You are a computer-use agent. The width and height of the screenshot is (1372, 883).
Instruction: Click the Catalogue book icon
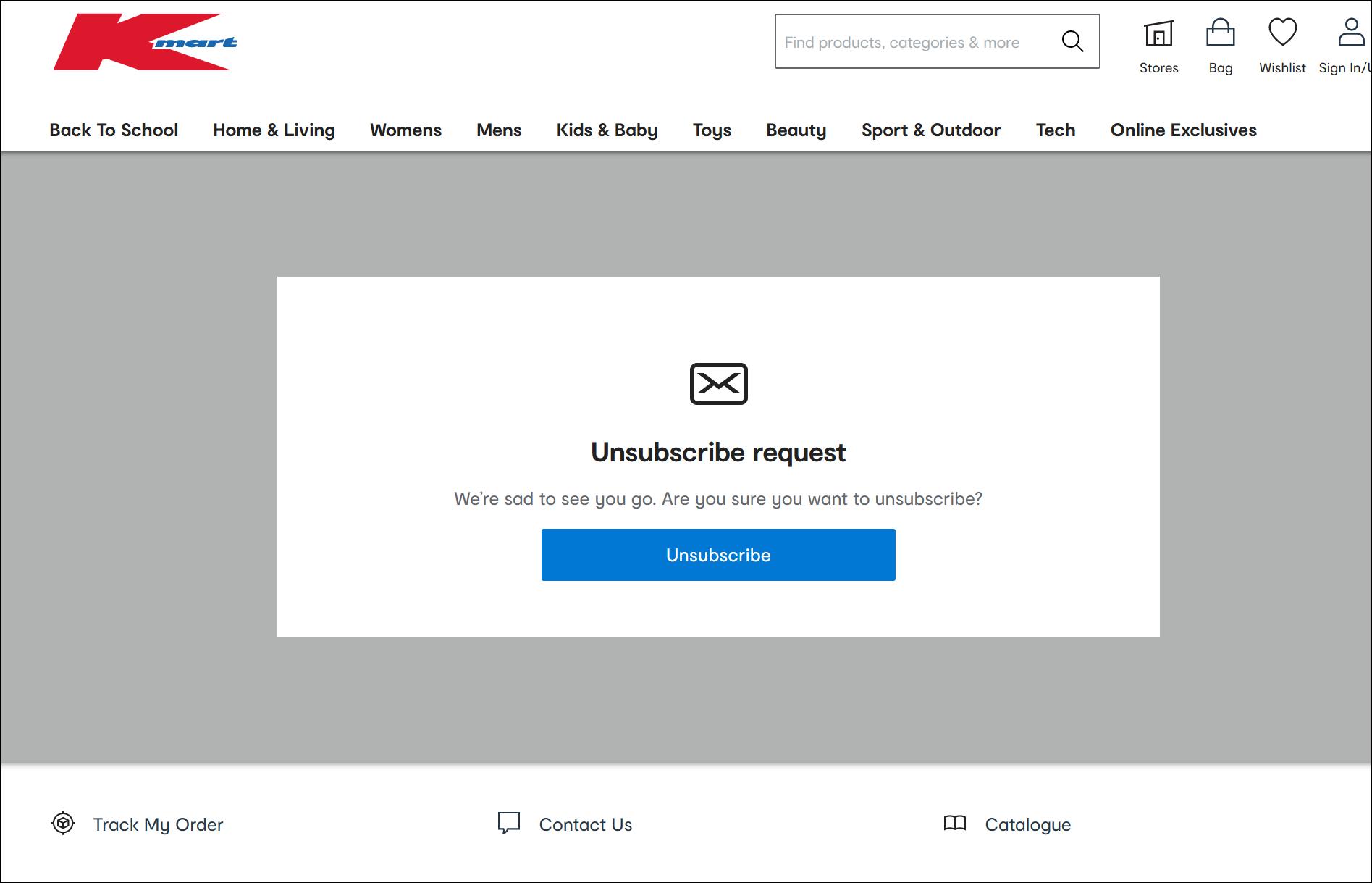(x=956, y=824)
